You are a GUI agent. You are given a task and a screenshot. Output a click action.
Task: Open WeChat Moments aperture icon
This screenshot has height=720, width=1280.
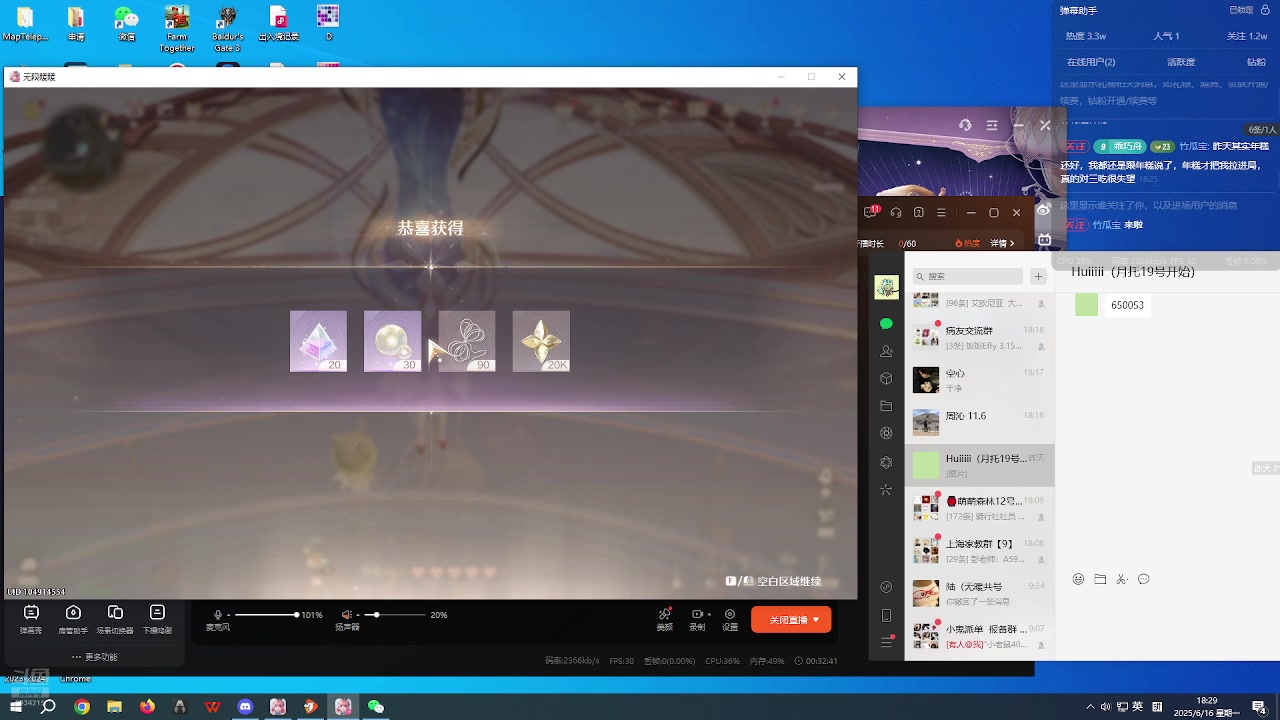886,433
